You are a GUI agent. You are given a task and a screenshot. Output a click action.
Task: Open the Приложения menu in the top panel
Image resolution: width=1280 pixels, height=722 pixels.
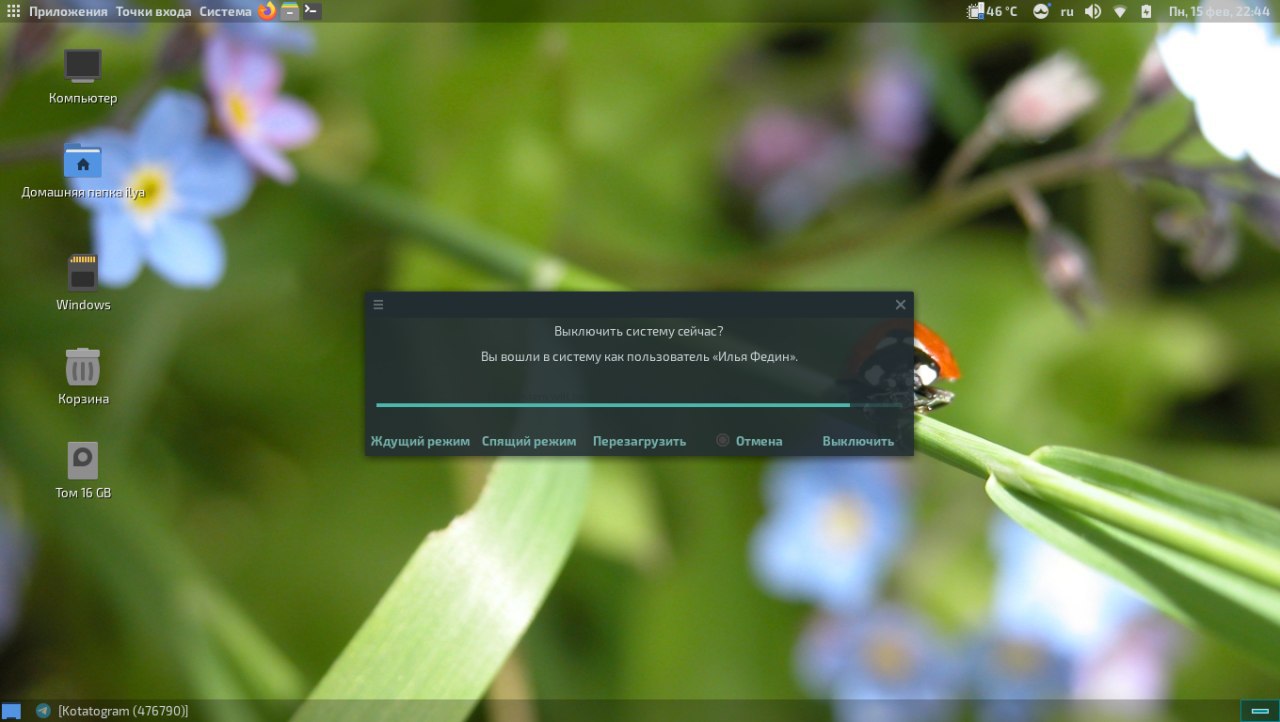[x=68, y=11]
